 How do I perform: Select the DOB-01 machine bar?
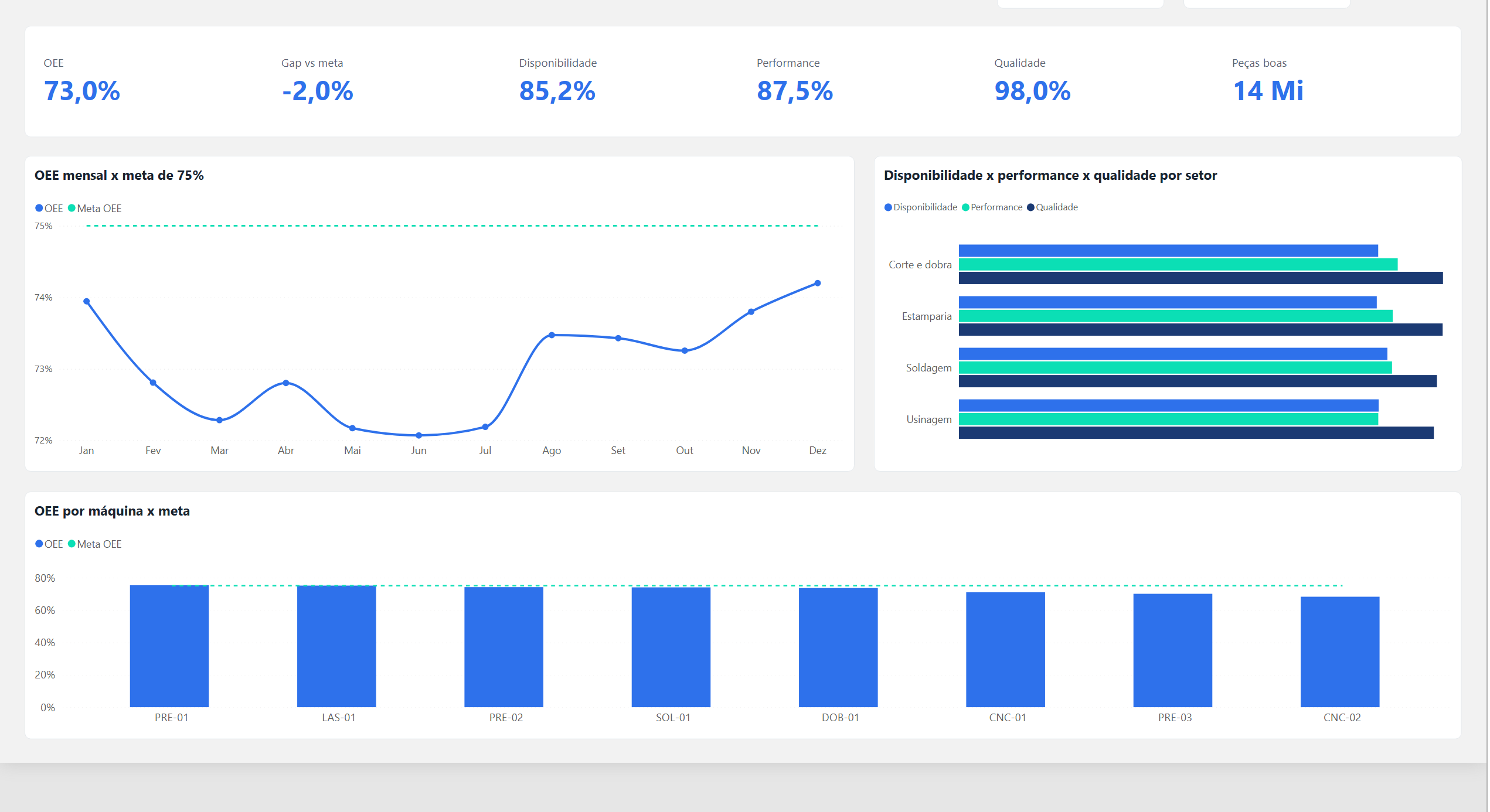click(838, 647)
